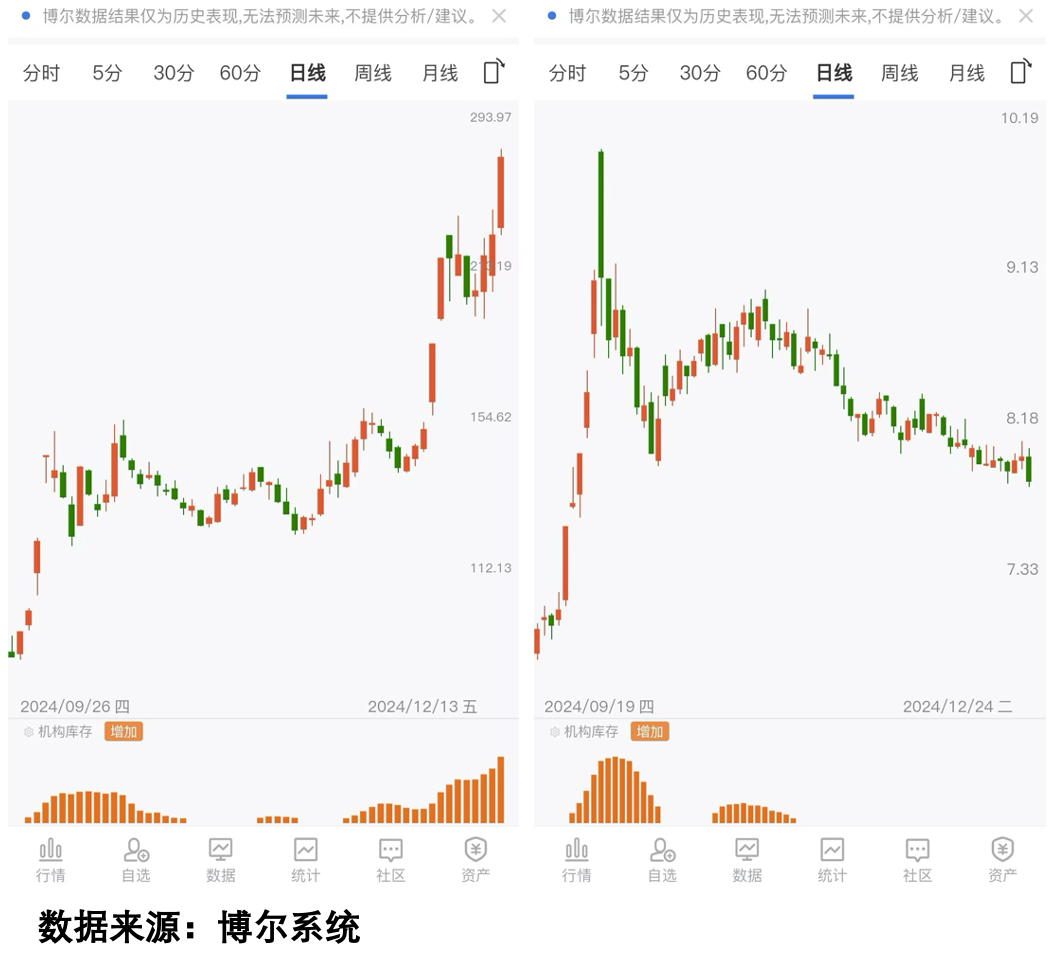Click the 增加 button in left panel
Viewport: 1050px width, 956px height.
(124, 732)
